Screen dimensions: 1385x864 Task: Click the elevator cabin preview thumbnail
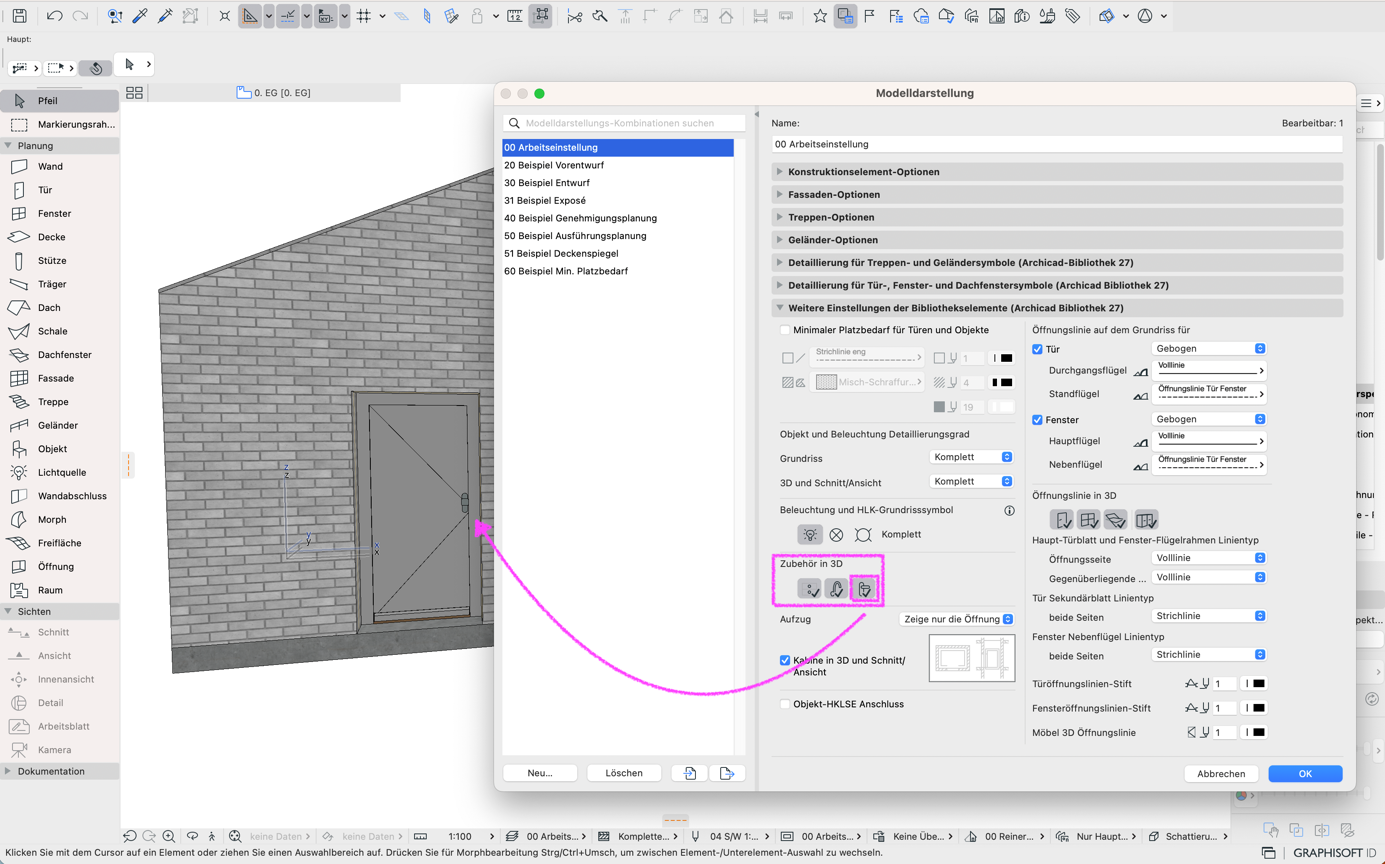(x=972, y=658)
